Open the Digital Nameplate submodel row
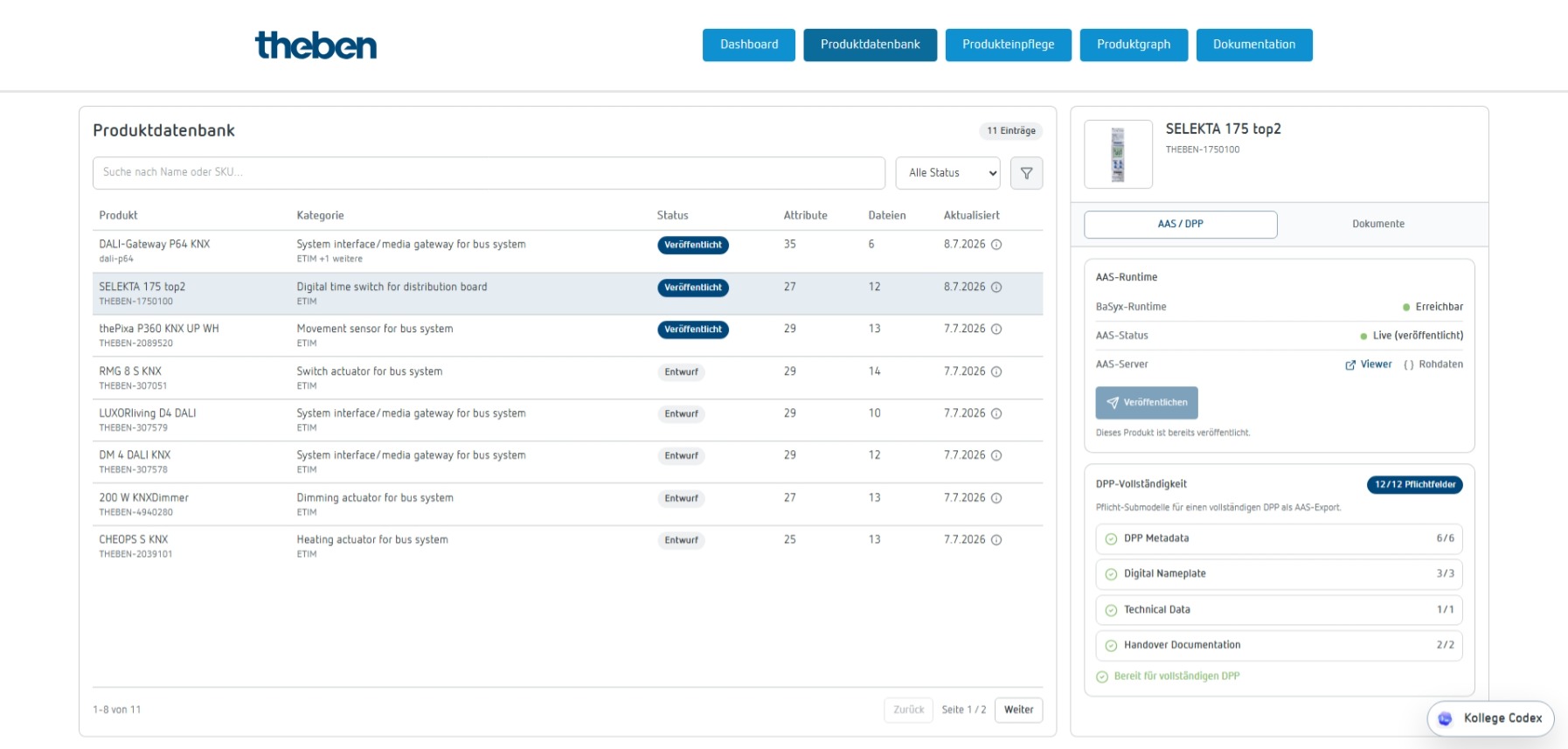This screenshot has height=749, width=1568. (x=1279, y=574)
